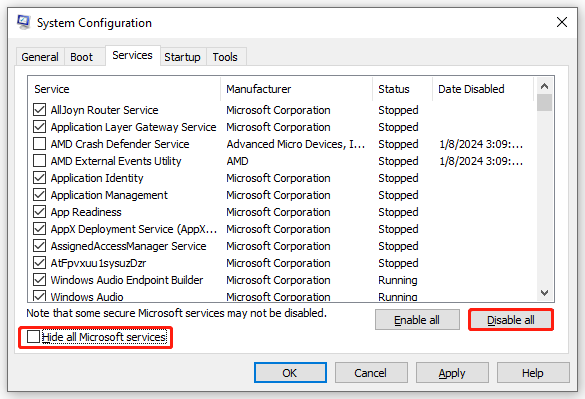Sort by Manufacturer column header
The height and width of the screenshot is (399, 585).
click(297, 89)
